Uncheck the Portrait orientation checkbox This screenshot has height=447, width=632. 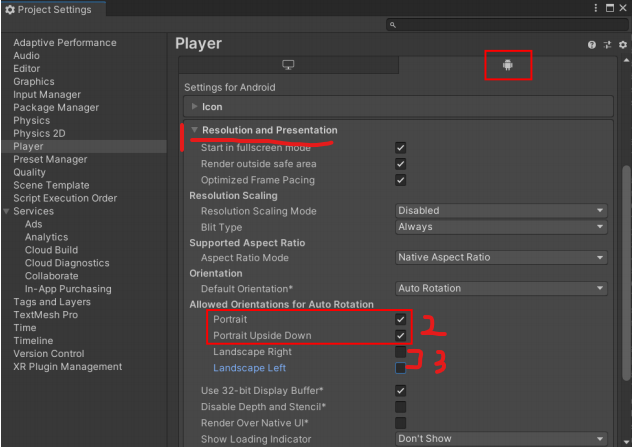[400, 319]
